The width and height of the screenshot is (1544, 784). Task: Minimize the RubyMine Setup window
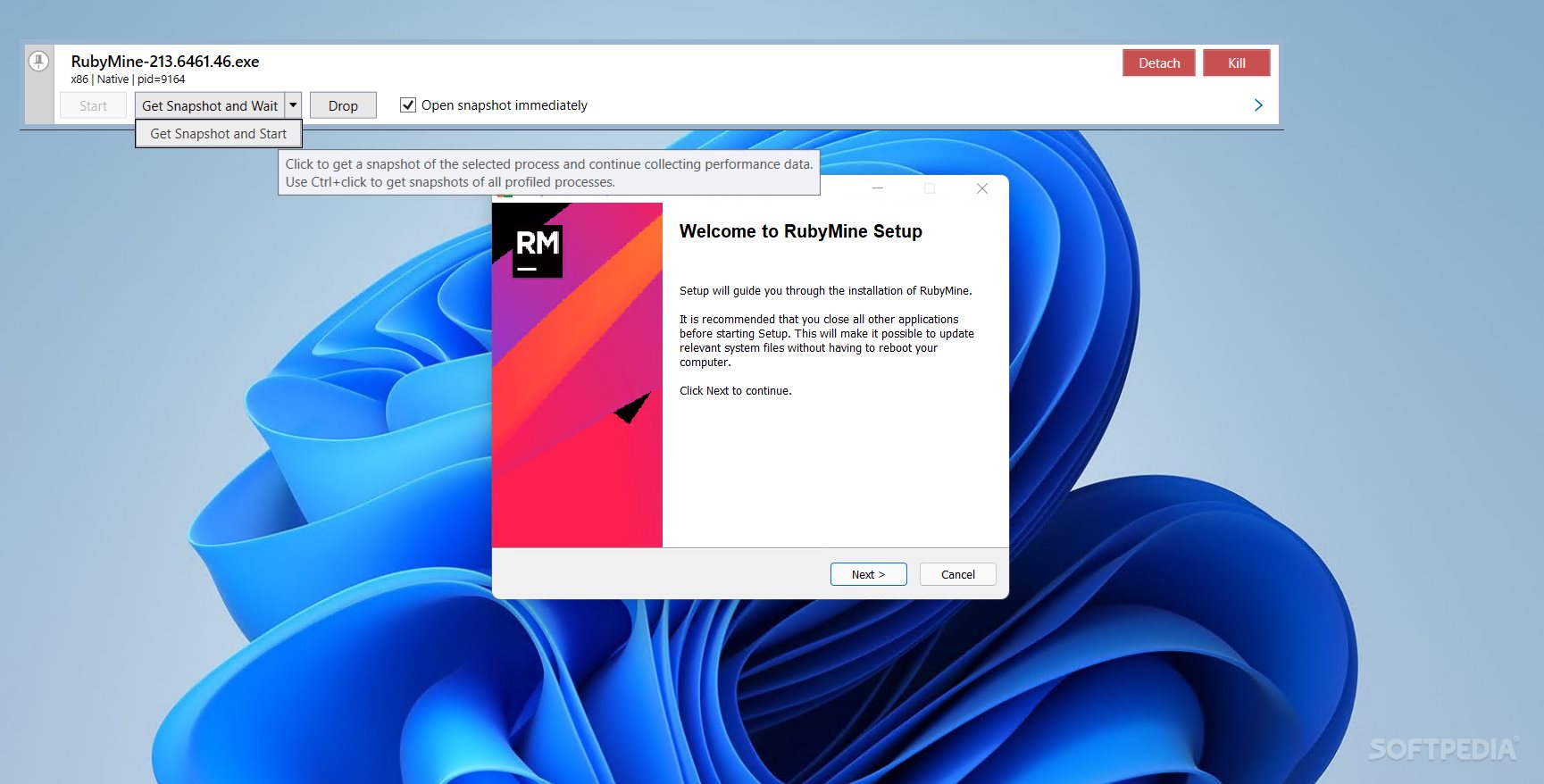tap(878, 188)
